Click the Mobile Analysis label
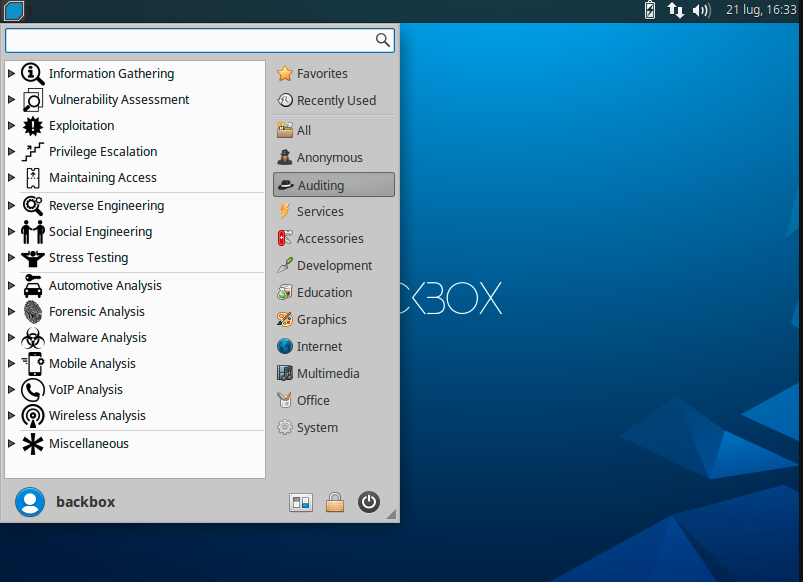 click(93, 364)
